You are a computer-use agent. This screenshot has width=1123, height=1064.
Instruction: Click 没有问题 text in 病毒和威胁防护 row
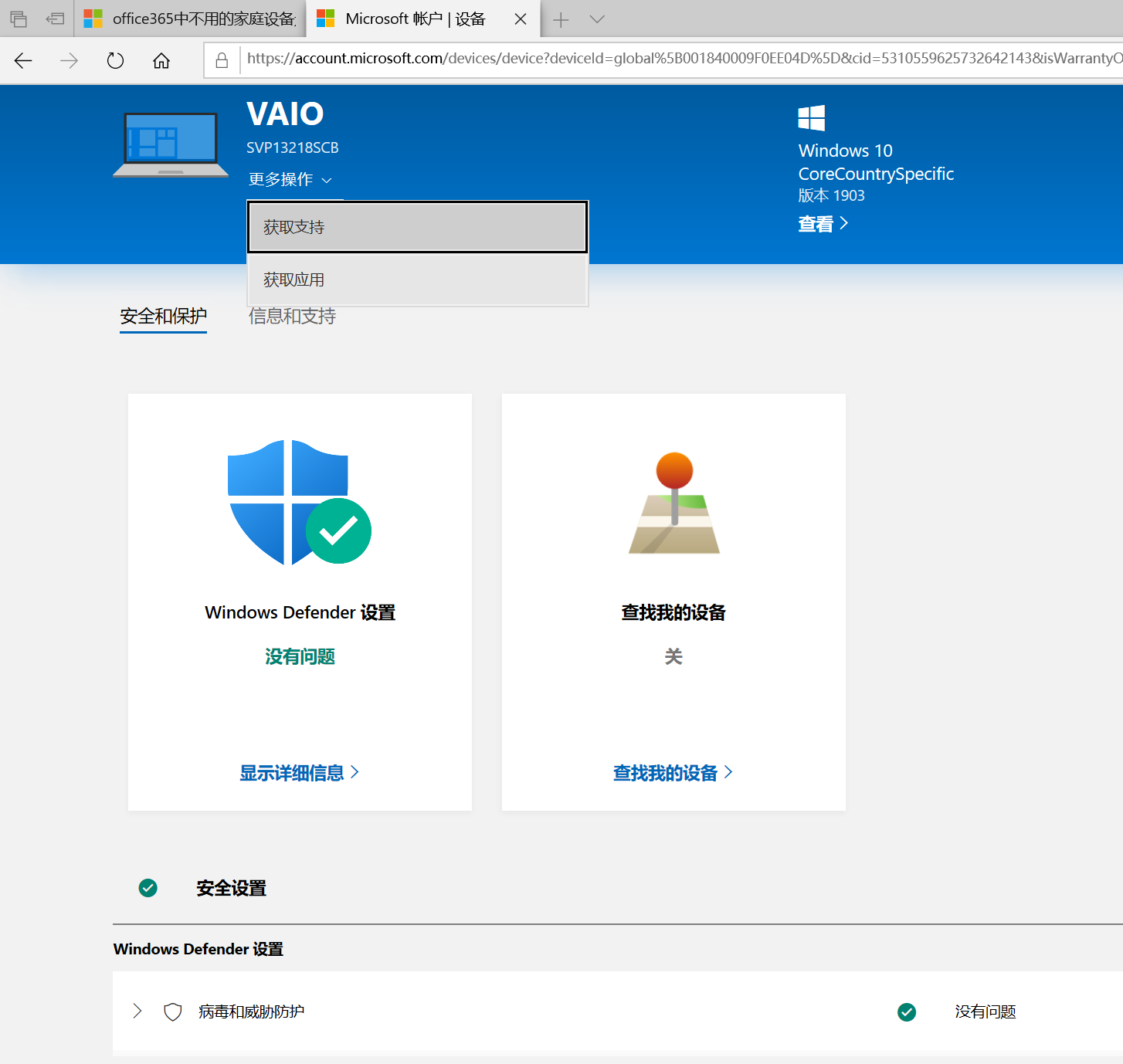pyautogui.click(x=986, y=1011)
